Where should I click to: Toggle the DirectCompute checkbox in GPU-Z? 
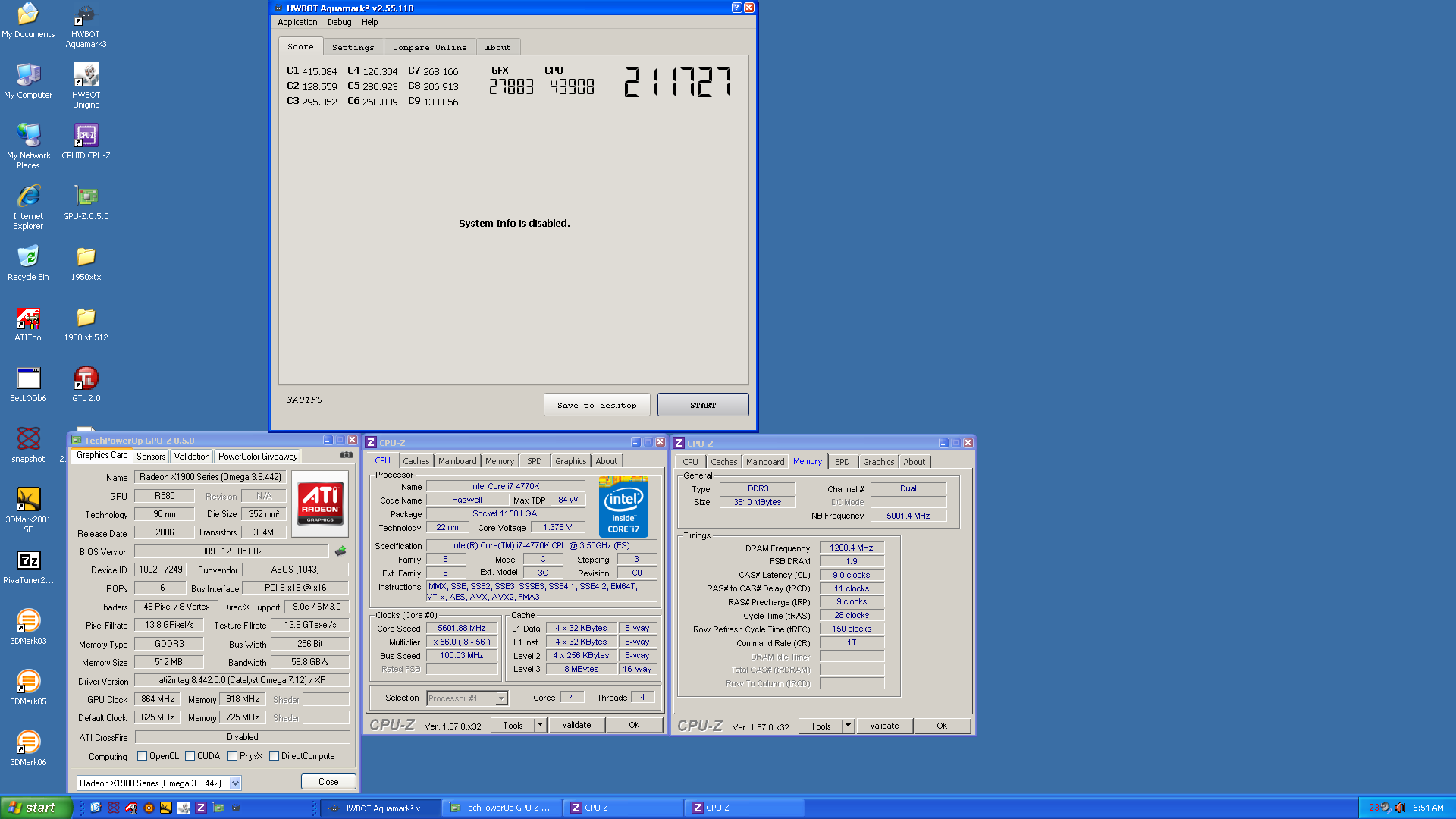click(274, 756)
